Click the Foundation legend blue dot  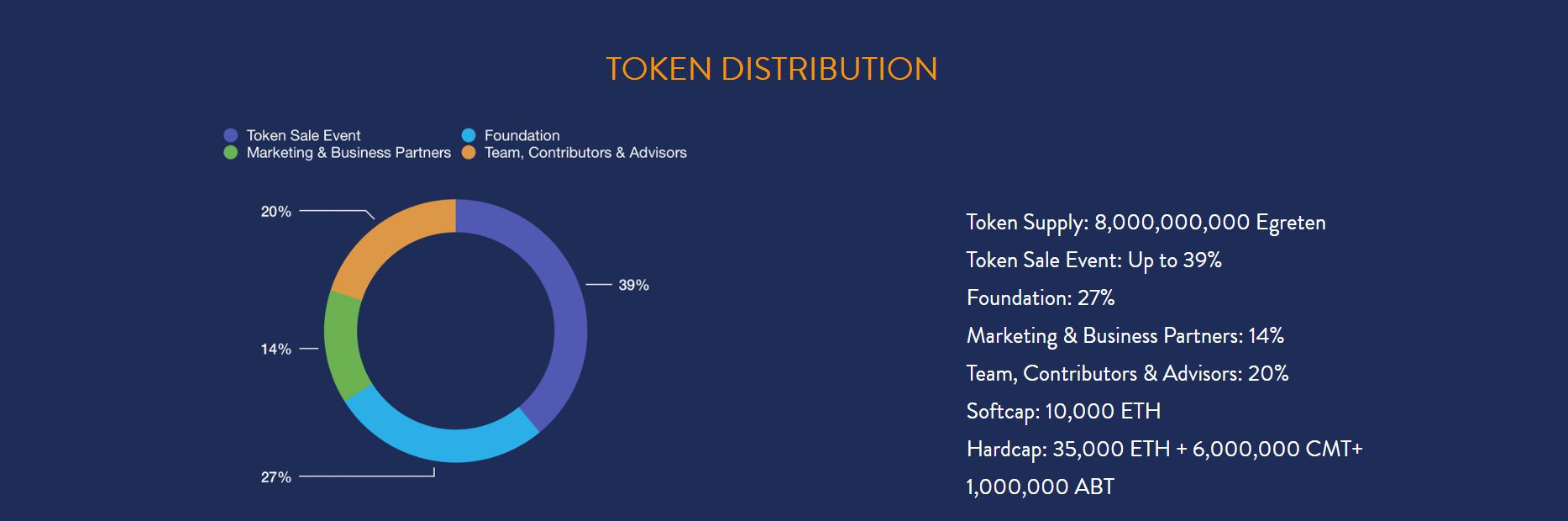(469, 135)
